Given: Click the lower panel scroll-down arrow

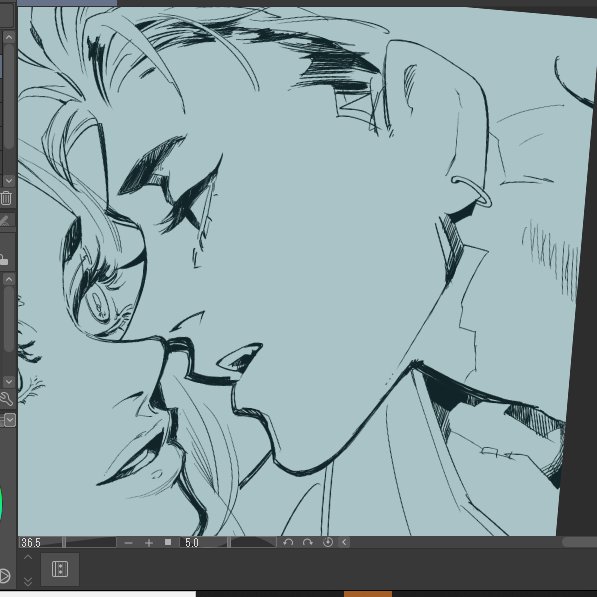Looking at the screenshot, I should [x=9, y=381].
